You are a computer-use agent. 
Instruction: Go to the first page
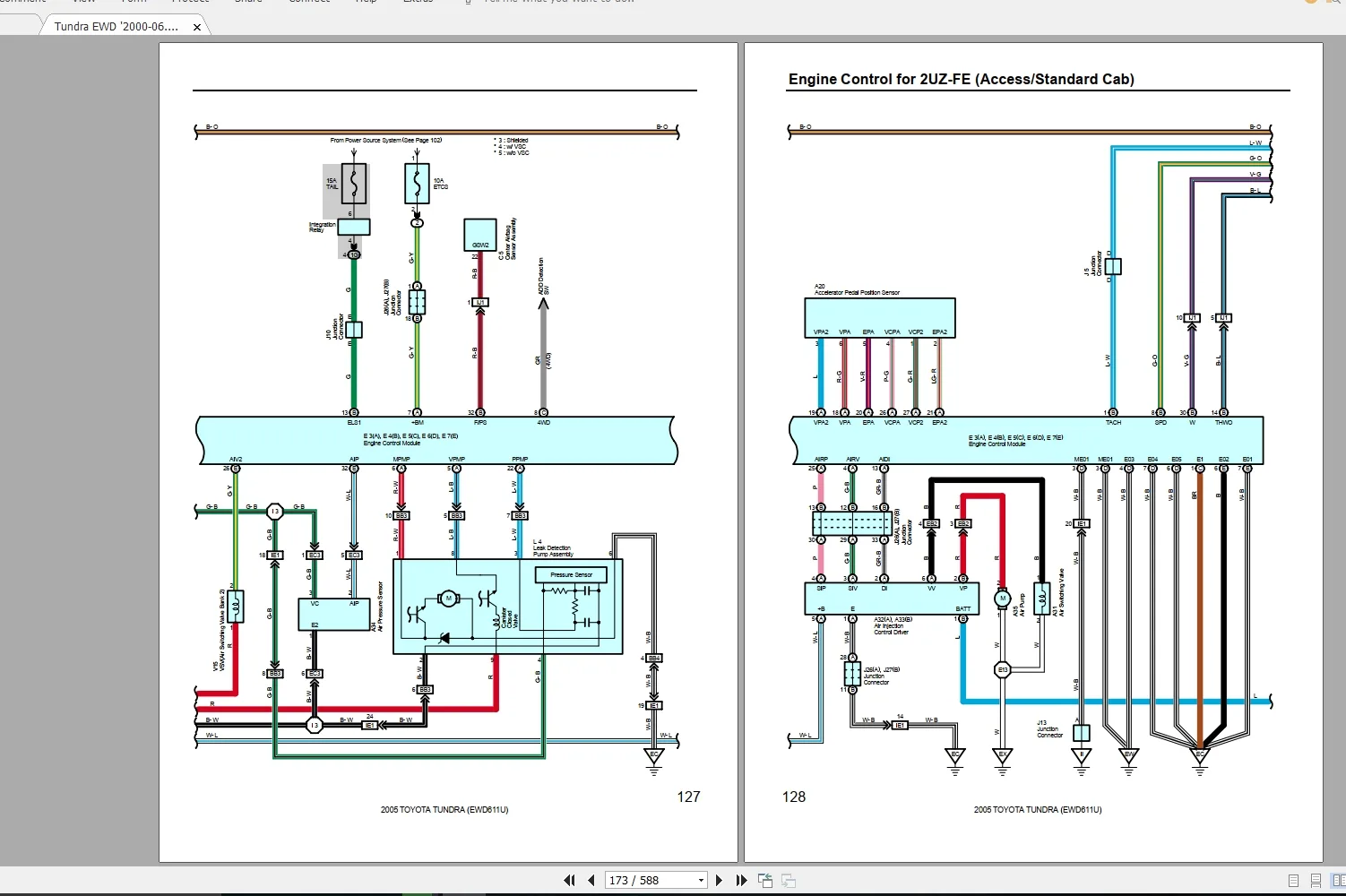pyautogui.click(x=569, y=880)
